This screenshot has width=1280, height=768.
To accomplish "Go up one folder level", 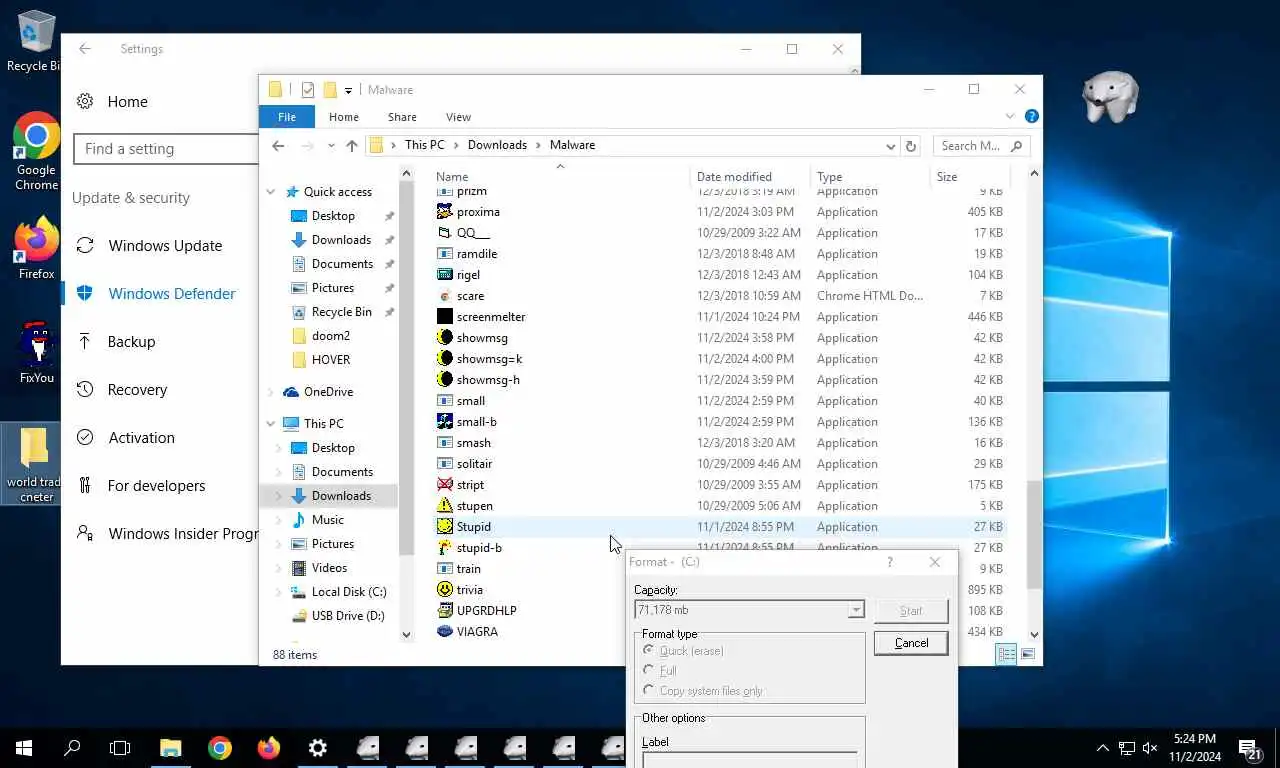I will pyautogui.click(x=351, y=146).
